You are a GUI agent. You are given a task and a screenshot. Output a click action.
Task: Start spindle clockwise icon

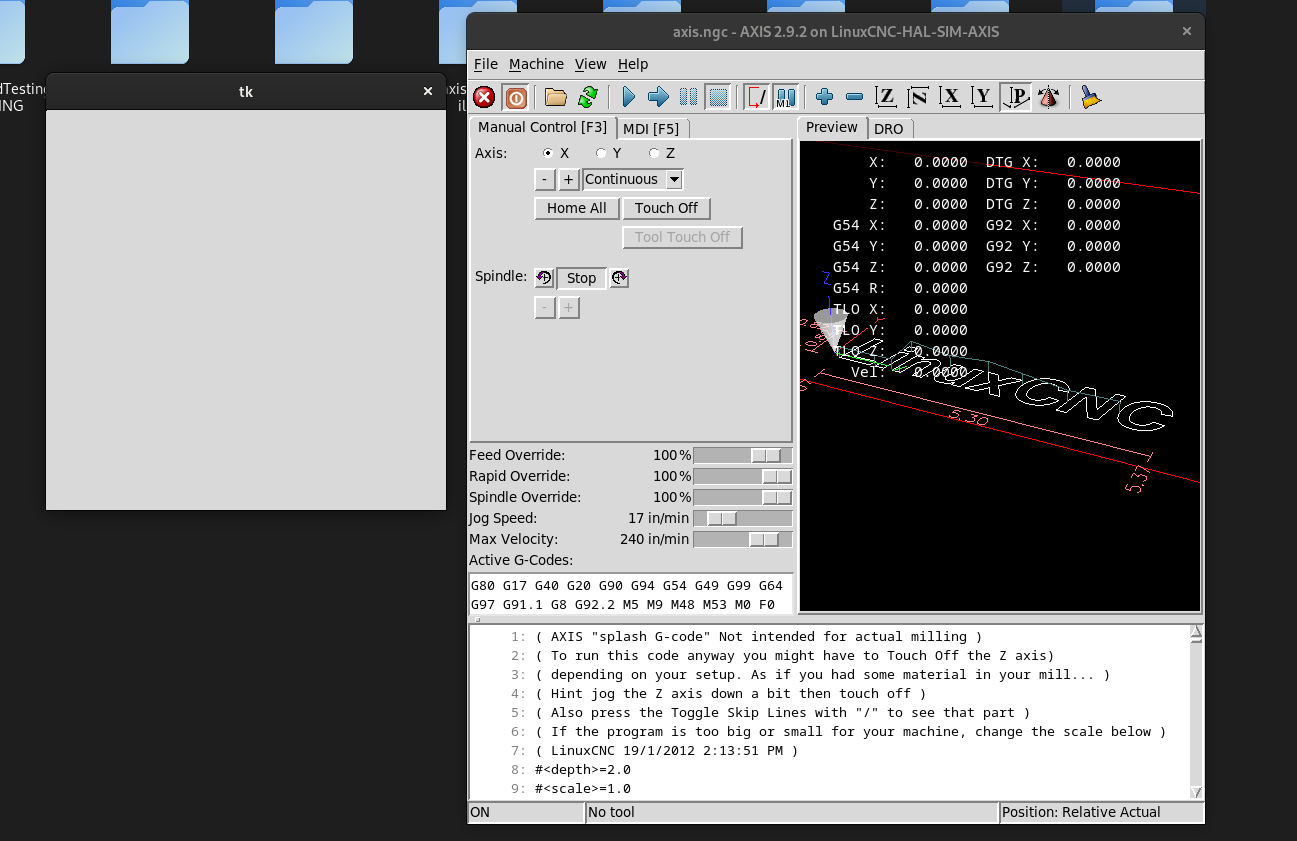tap(619, 278)
